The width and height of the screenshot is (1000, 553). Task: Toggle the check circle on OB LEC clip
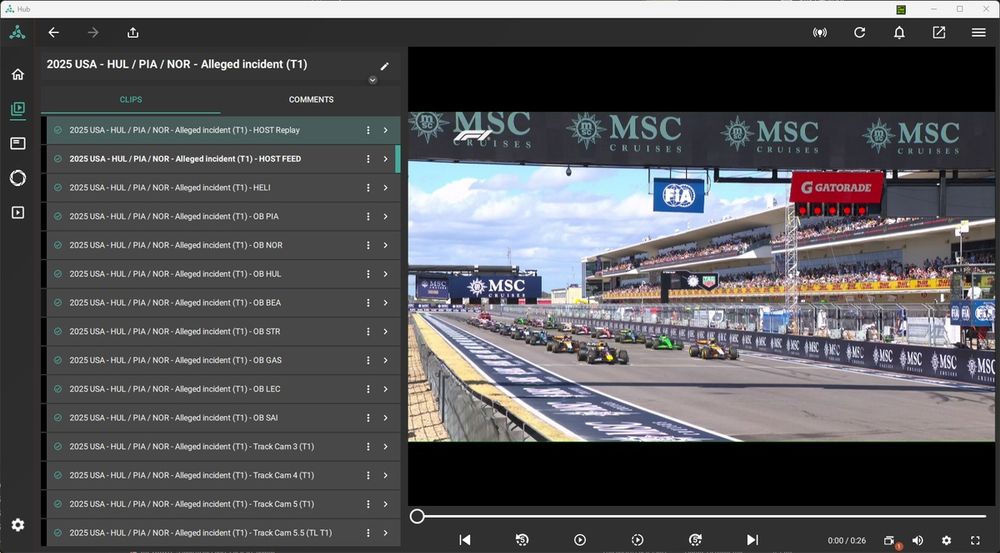(x=58, y=389)
